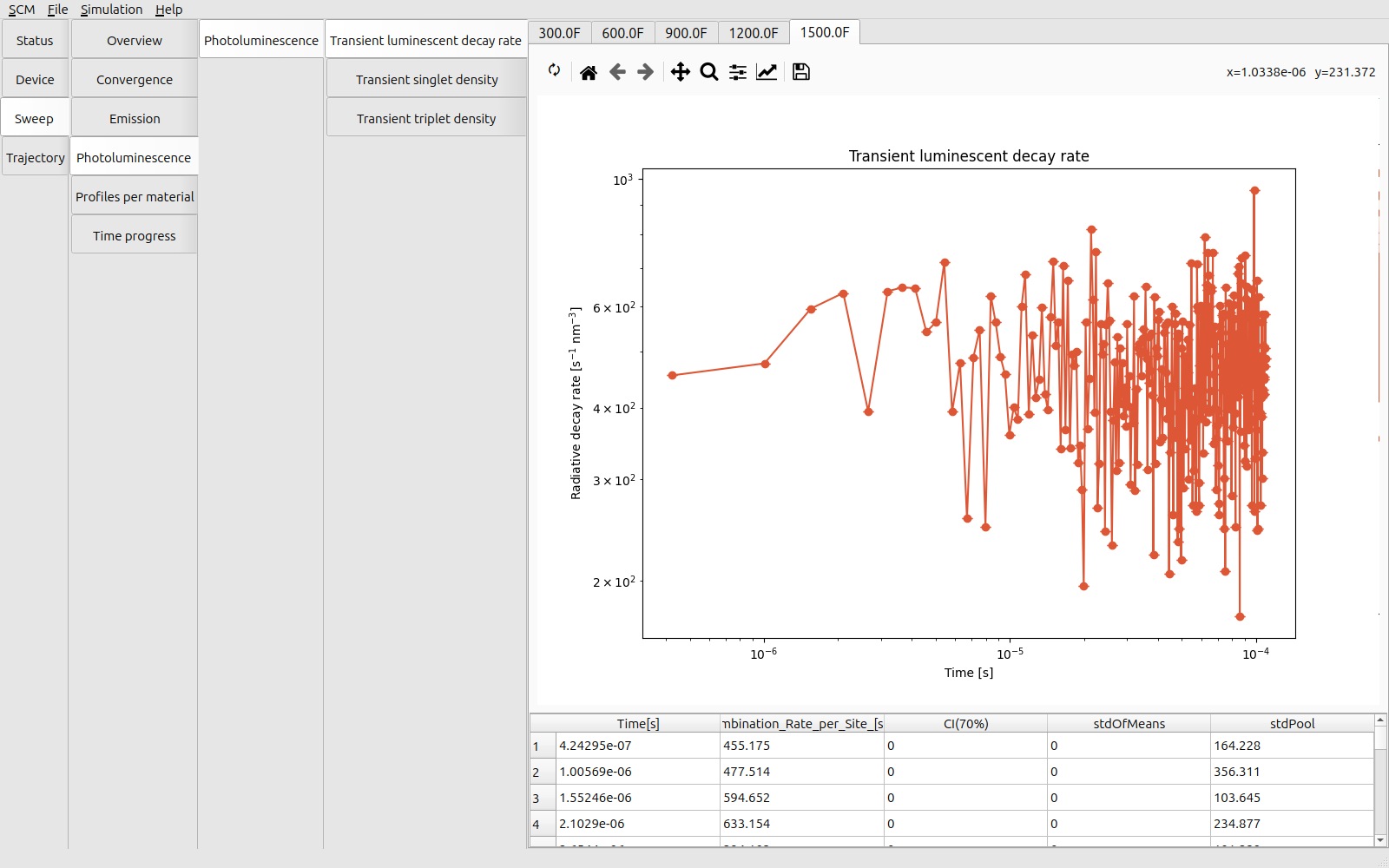1389x868 pixels.
Task: Select the 1200.0F tab
Action: [x=753, y=33]
